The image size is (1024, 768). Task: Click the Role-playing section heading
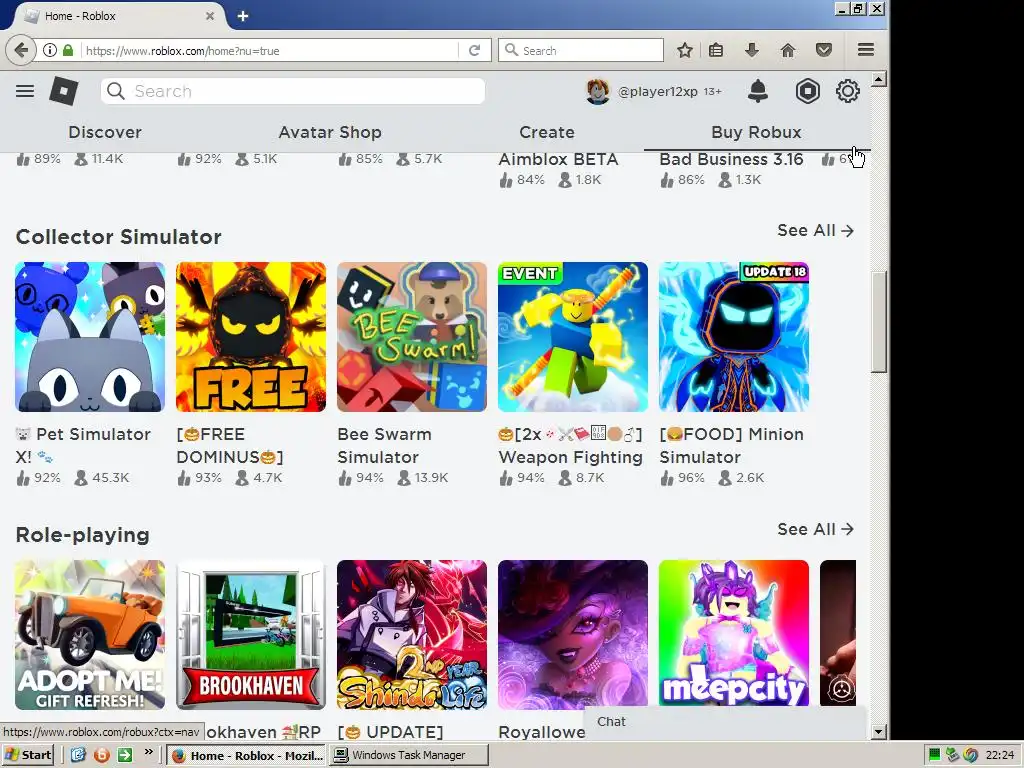(x=83, y=535)
